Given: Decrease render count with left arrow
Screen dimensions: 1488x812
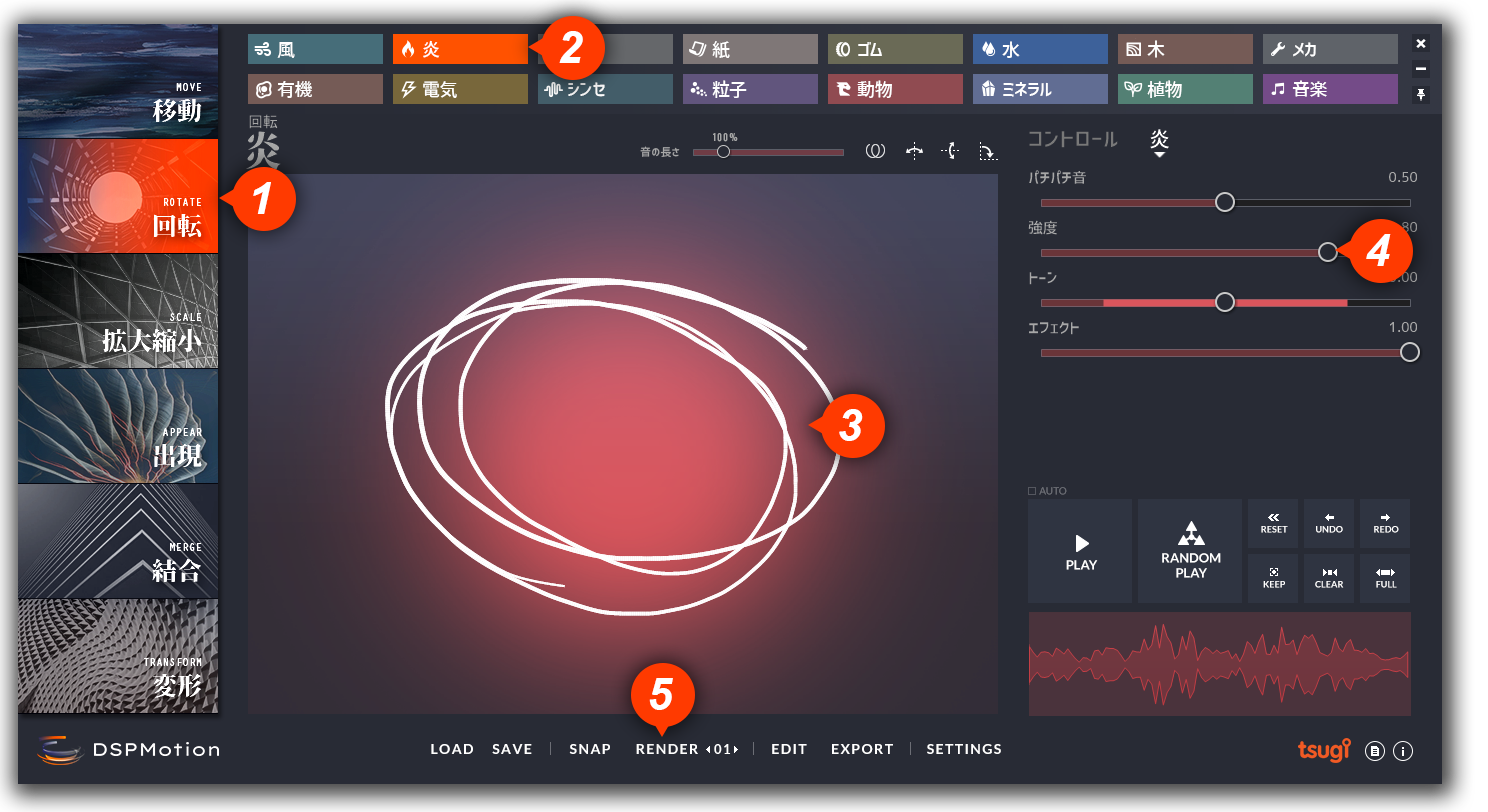Looking at the screenshot, I should coord(709,749).
